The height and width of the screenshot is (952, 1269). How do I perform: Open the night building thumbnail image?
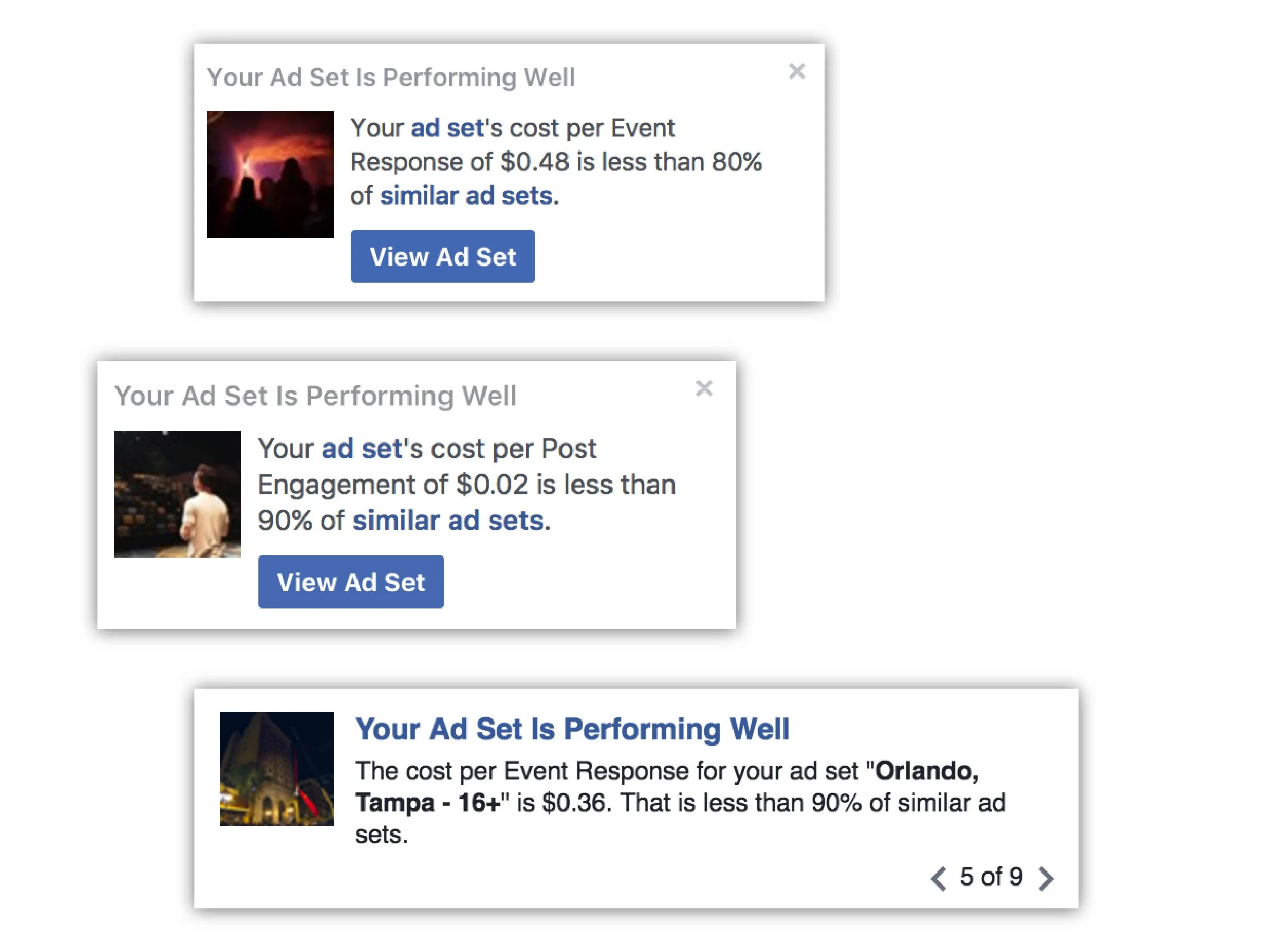coord(277,768)
